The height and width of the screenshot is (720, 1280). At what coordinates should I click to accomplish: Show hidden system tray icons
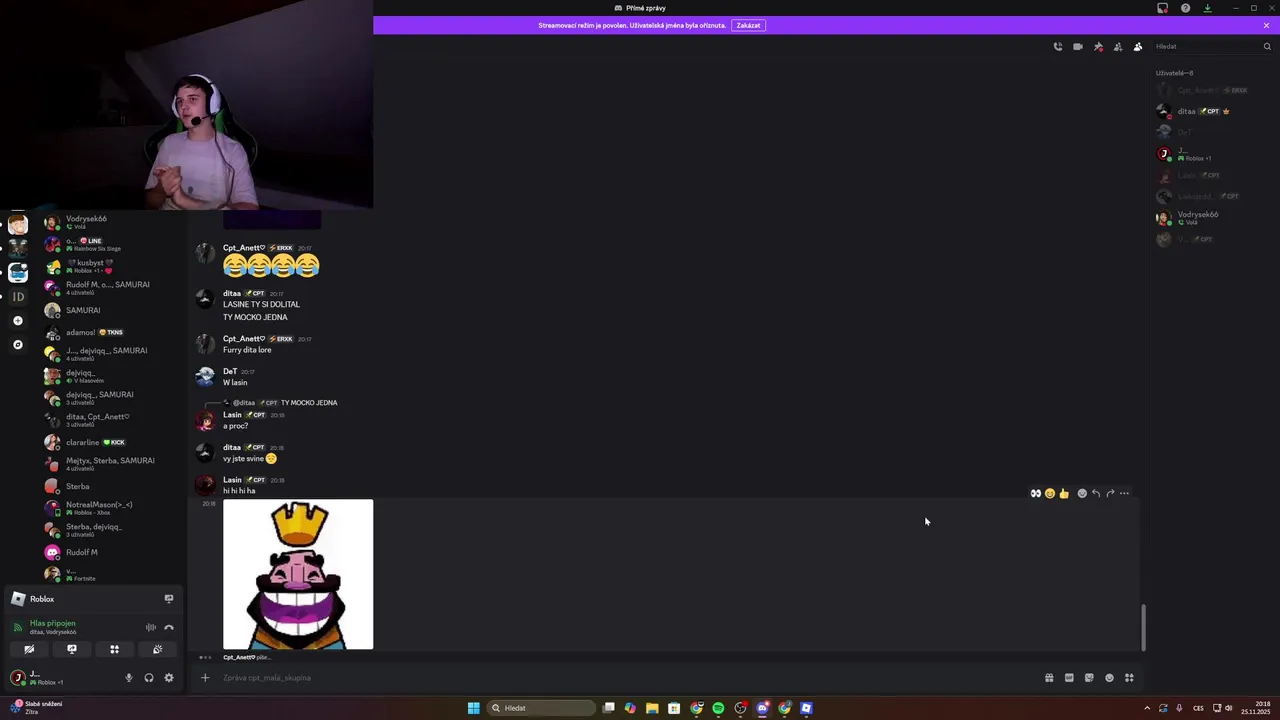[1147, 708]
